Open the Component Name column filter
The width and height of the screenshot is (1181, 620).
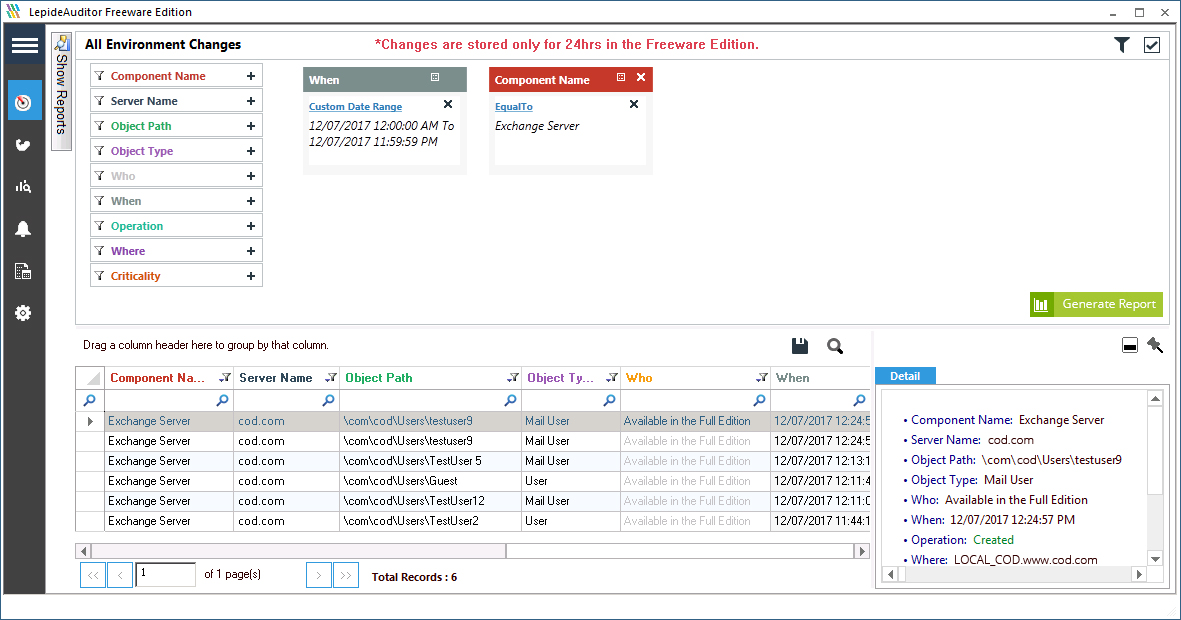coord(224,377)
